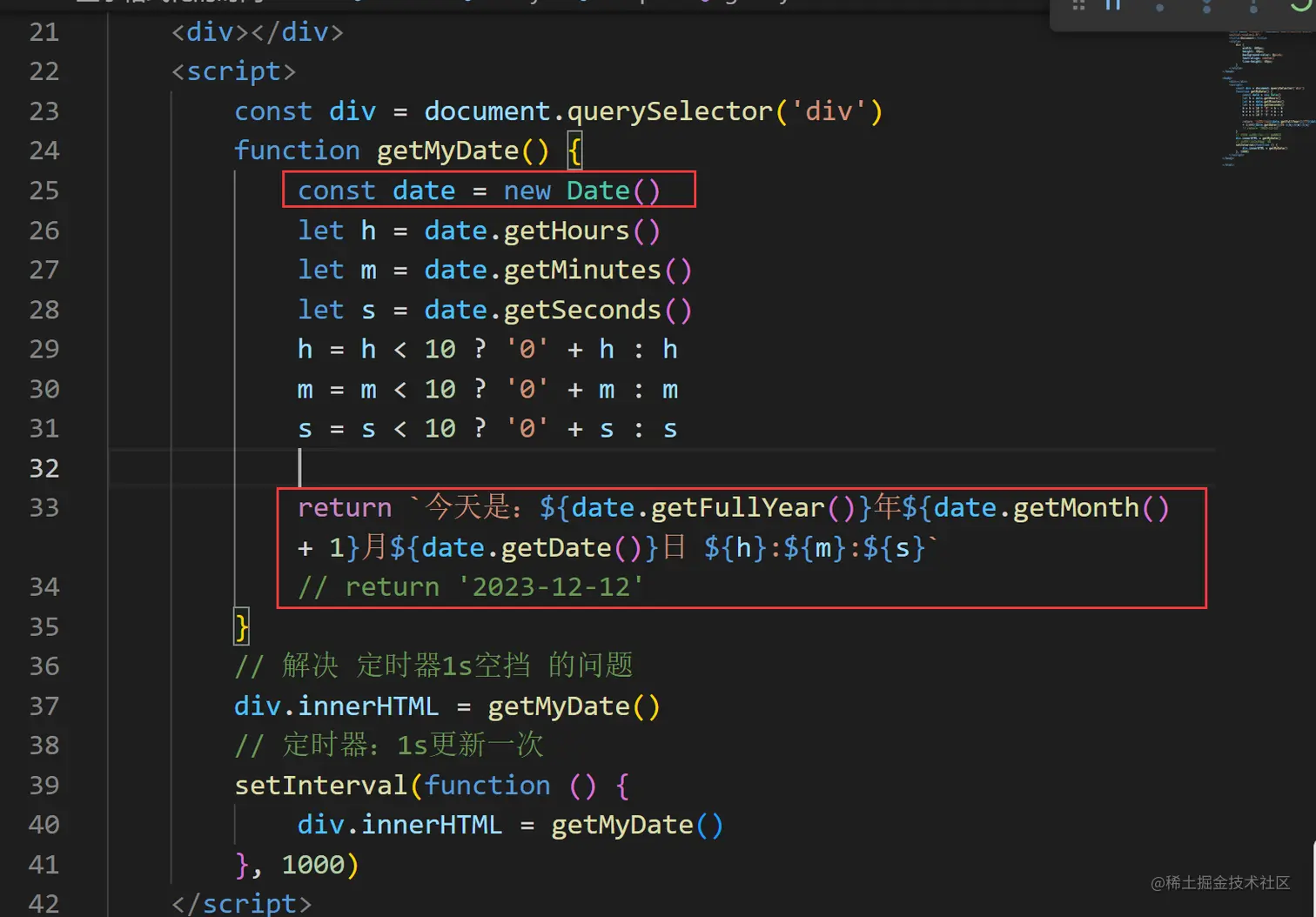Restart debugging with the green circular arrow
Viewport: 1316px width, 917px height.
tap(1300, 5)
